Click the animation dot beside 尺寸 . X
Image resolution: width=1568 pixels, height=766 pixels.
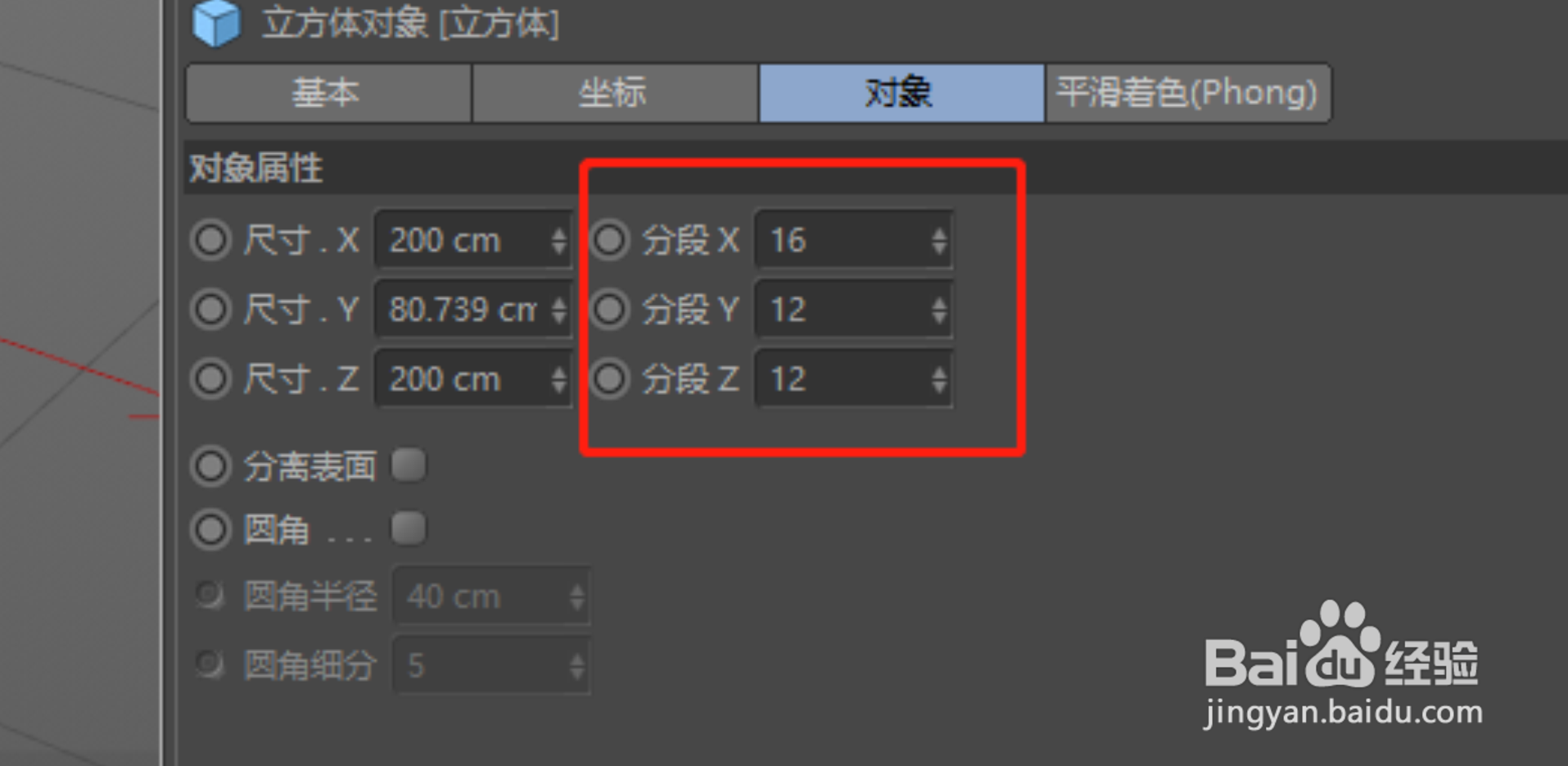(211, 240)
